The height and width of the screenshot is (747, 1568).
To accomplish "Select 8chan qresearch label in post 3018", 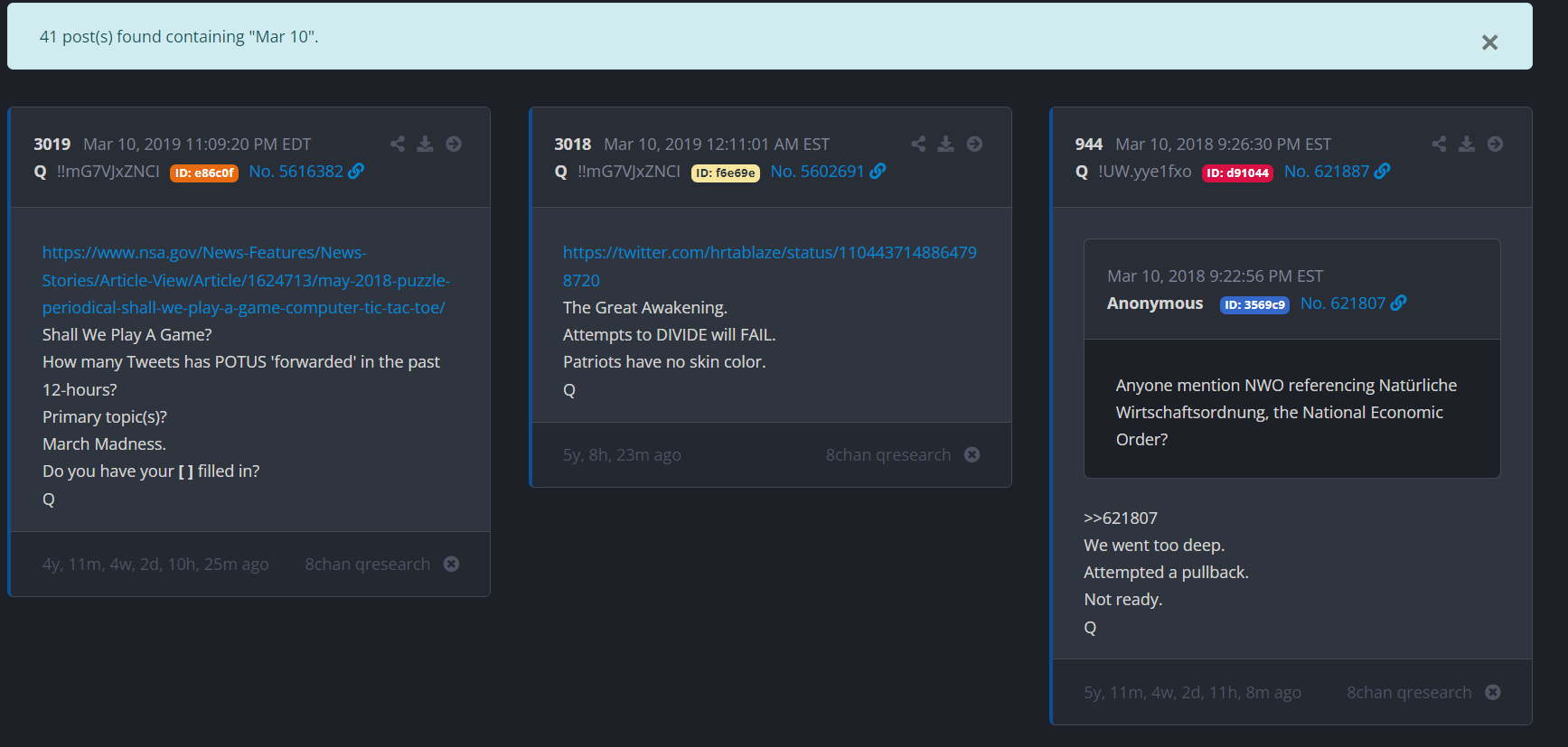I will pyautogui.click(x=888, y=454).
